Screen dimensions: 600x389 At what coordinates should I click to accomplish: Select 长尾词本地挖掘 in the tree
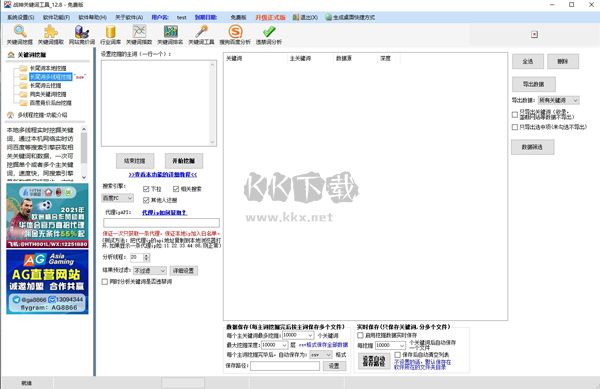[x=48, y=68]
